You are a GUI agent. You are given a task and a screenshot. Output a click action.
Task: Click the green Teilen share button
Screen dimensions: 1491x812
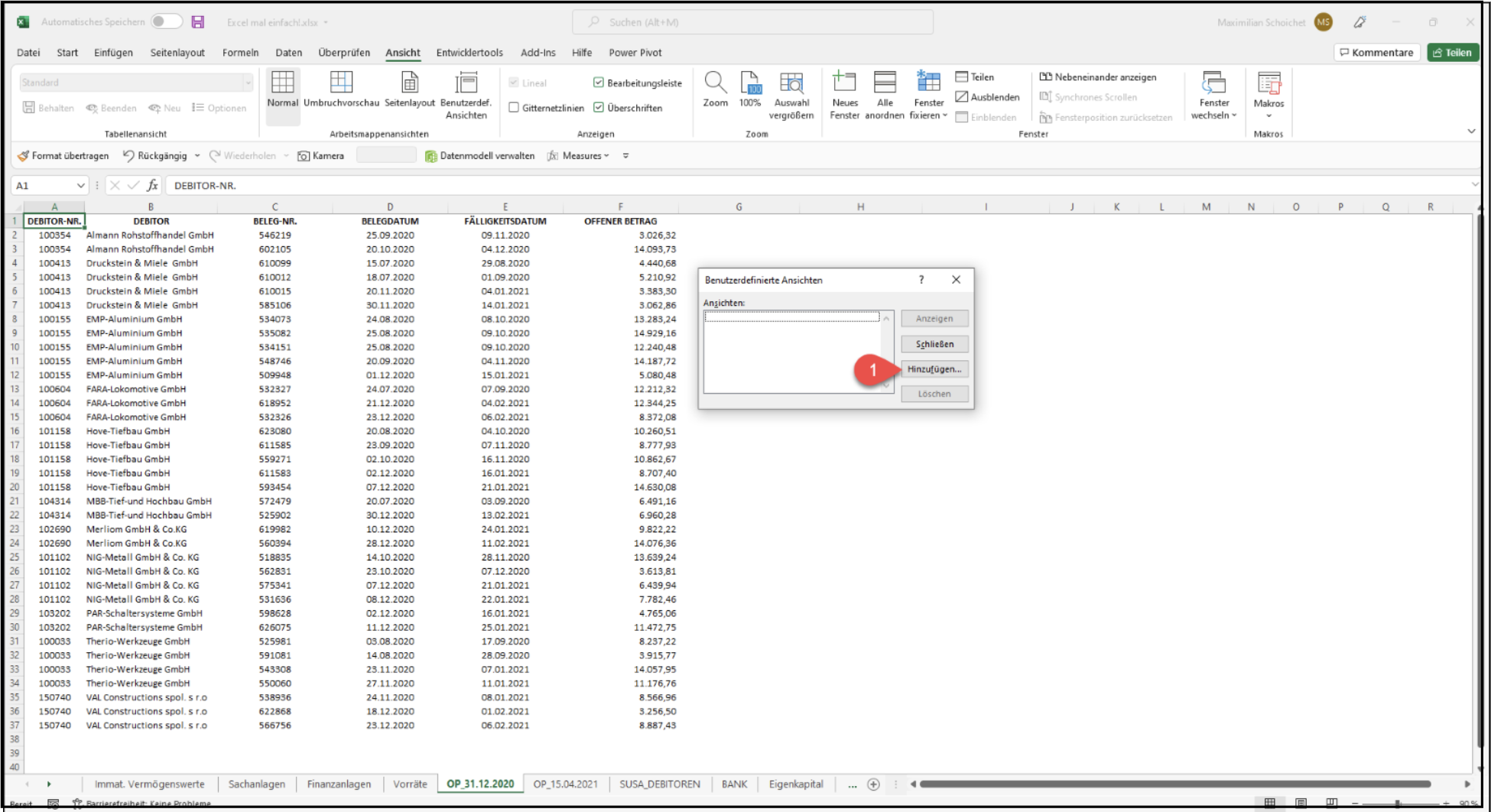(x=1453, y=53)
